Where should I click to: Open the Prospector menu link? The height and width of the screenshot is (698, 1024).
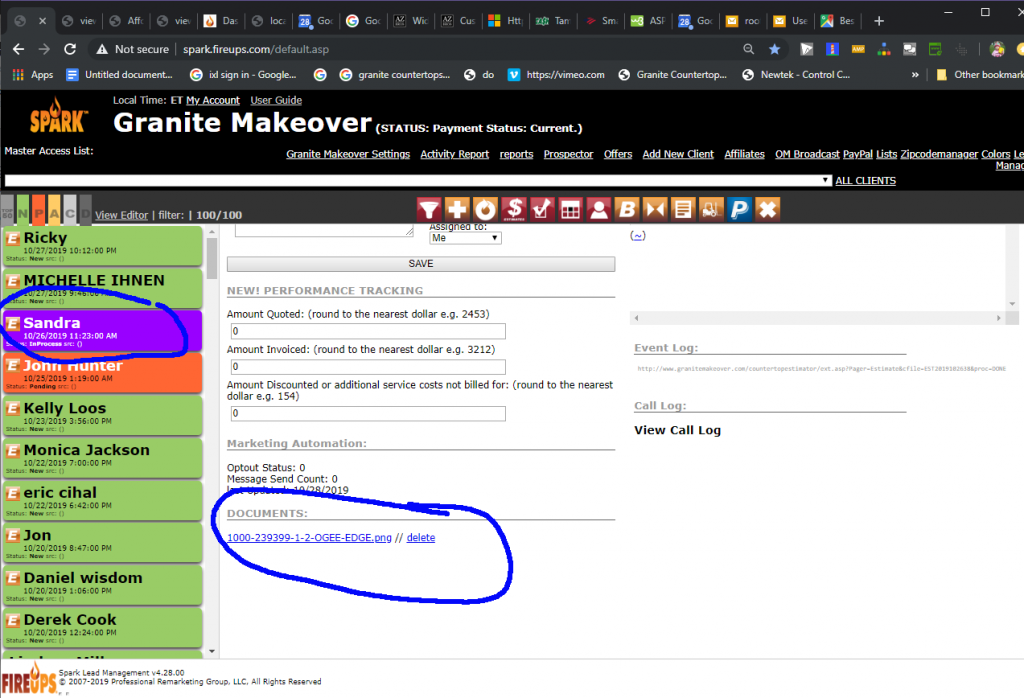(x=568, y=154)
